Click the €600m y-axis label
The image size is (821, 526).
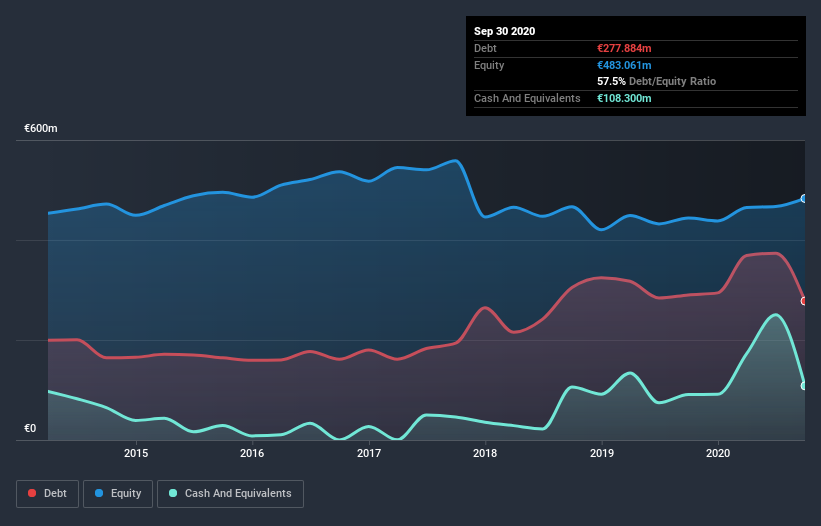41,128
